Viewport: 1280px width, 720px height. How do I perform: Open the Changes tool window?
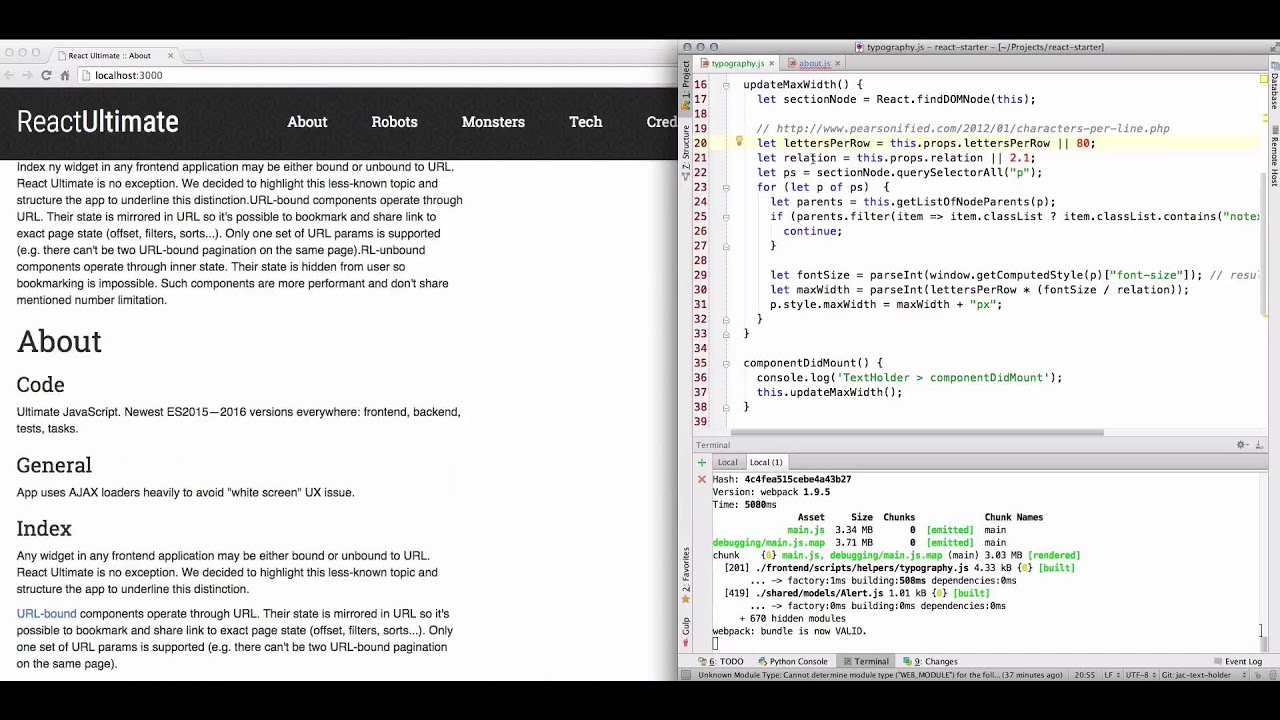point(930,661)
